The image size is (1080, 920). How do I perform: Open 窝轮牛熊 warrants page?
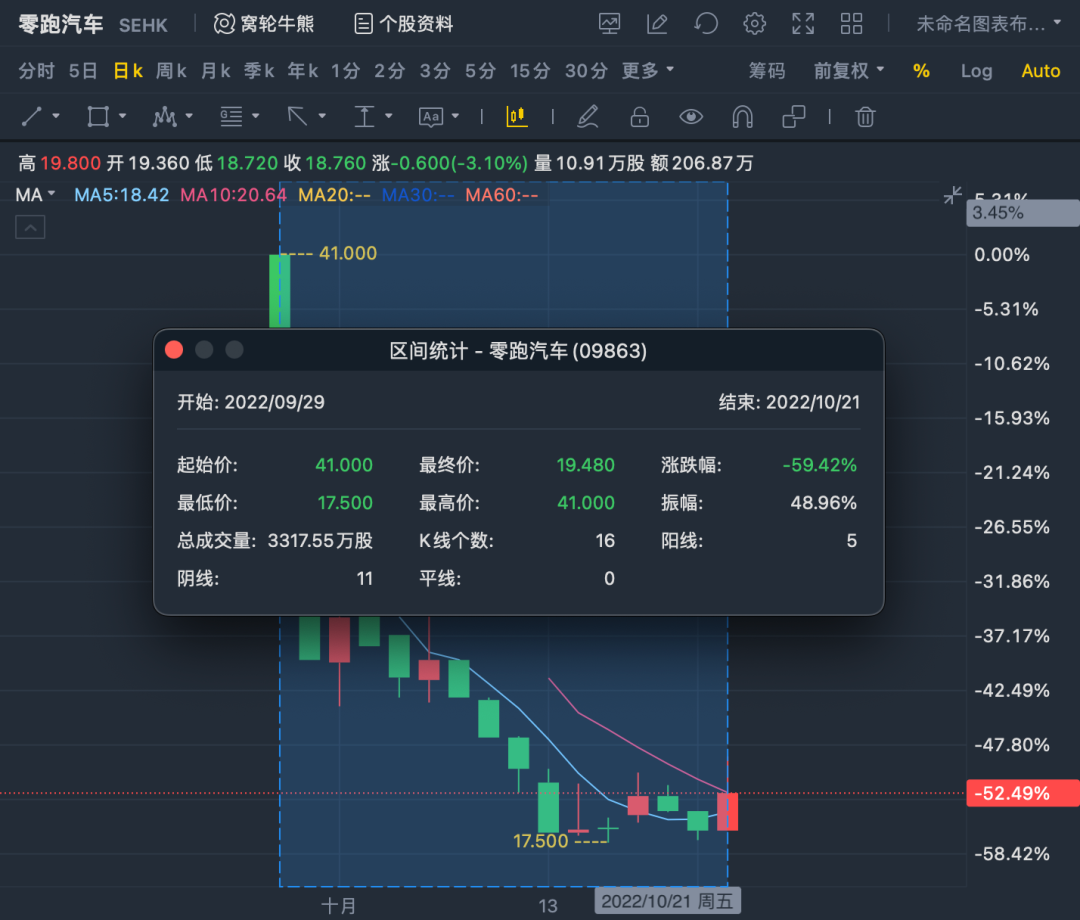point(264,24)
